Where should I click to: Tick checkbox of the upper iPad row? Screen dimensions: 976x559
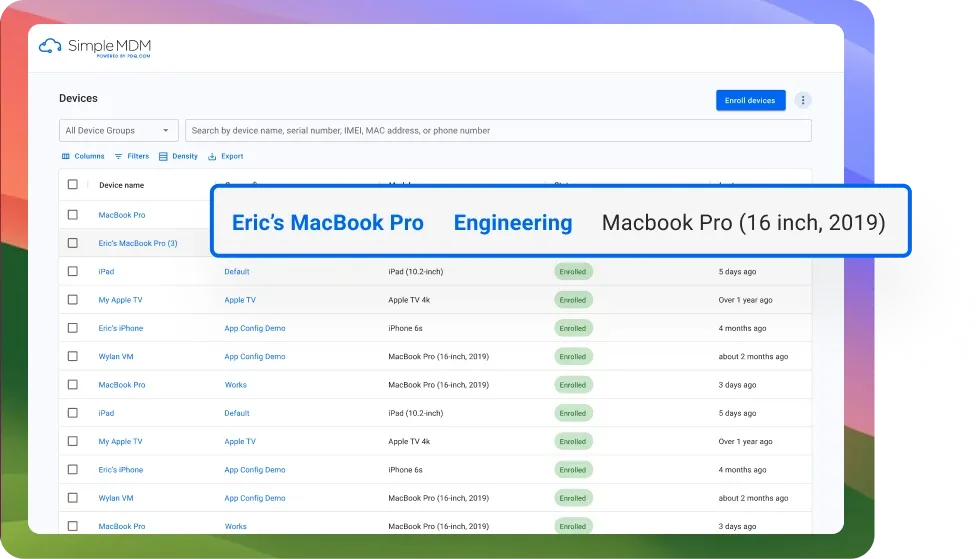pyautogui.click(x=73, y=271)
